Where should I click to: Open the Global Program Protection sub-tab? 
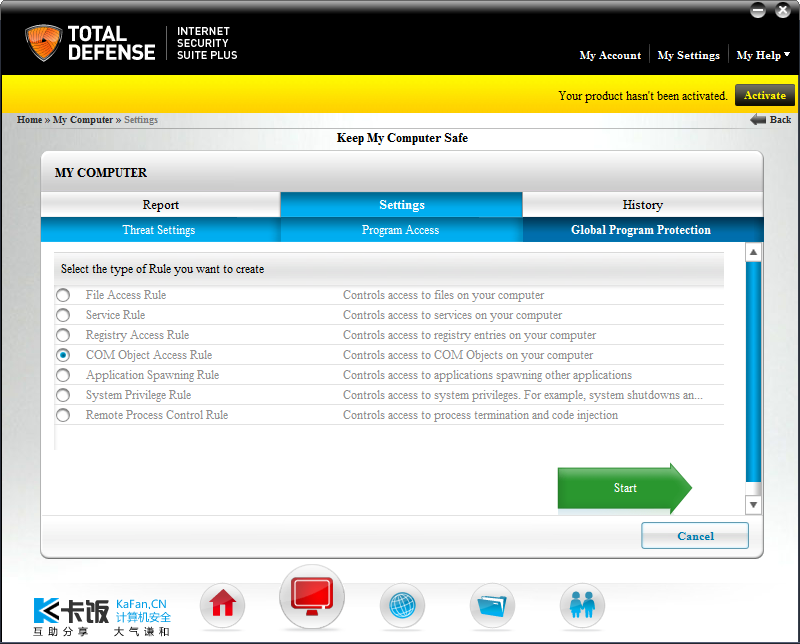point(643,230)
